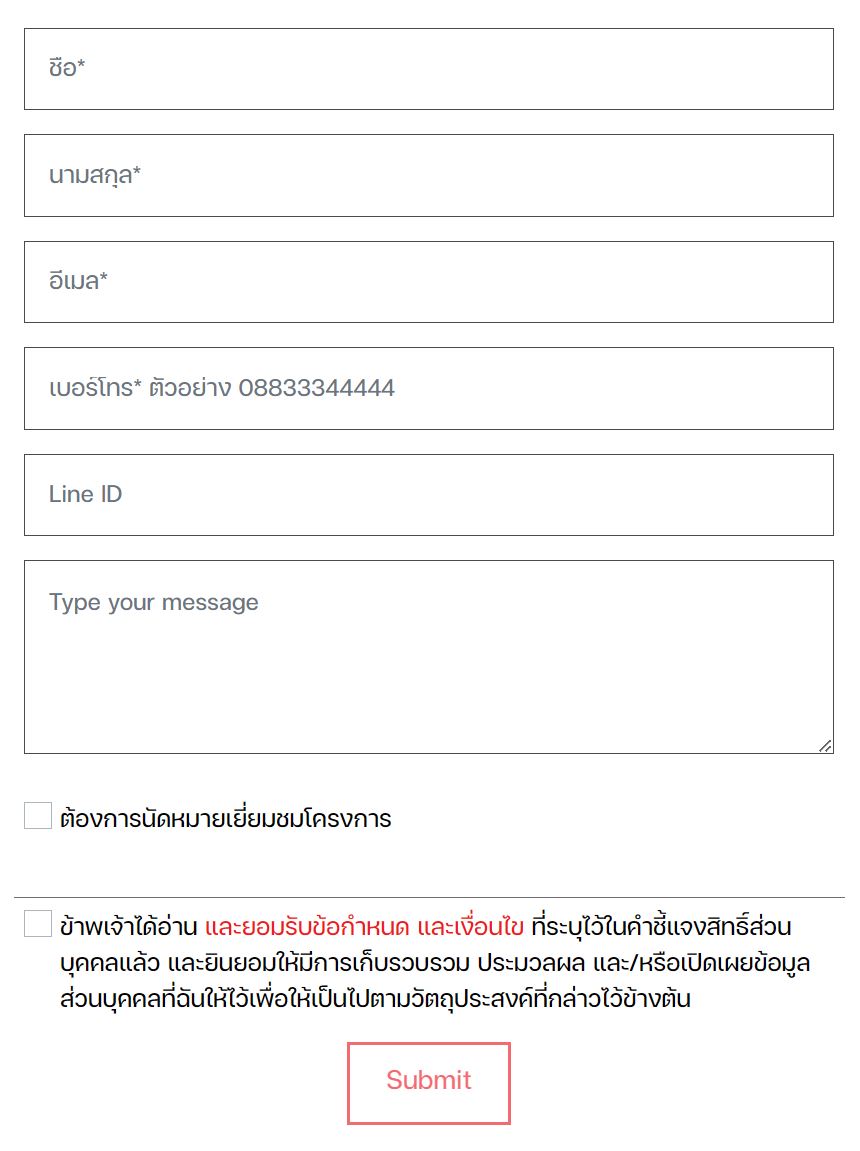860x1151 pixels.
Task: Click the ต้องการนัดหมายเยี่ยมชมโครงการ label text
Action: pyautogui.click(x=225, y=819)
